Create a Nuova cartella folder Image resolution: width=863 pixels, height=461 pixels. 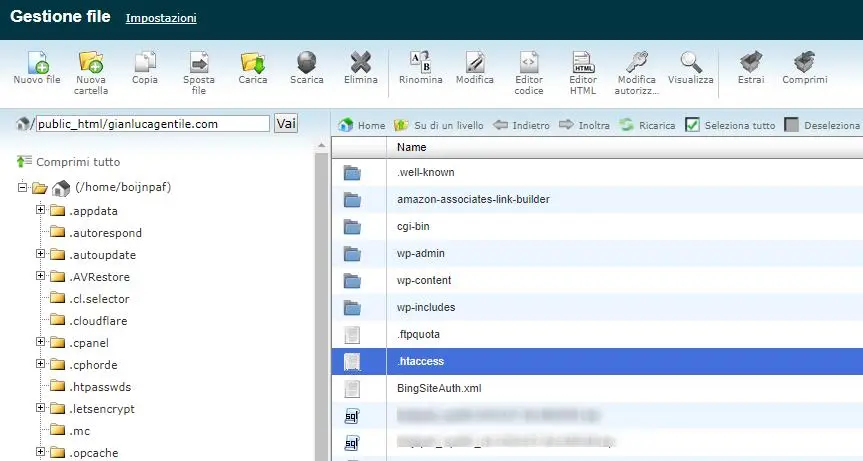pos(91,73)
